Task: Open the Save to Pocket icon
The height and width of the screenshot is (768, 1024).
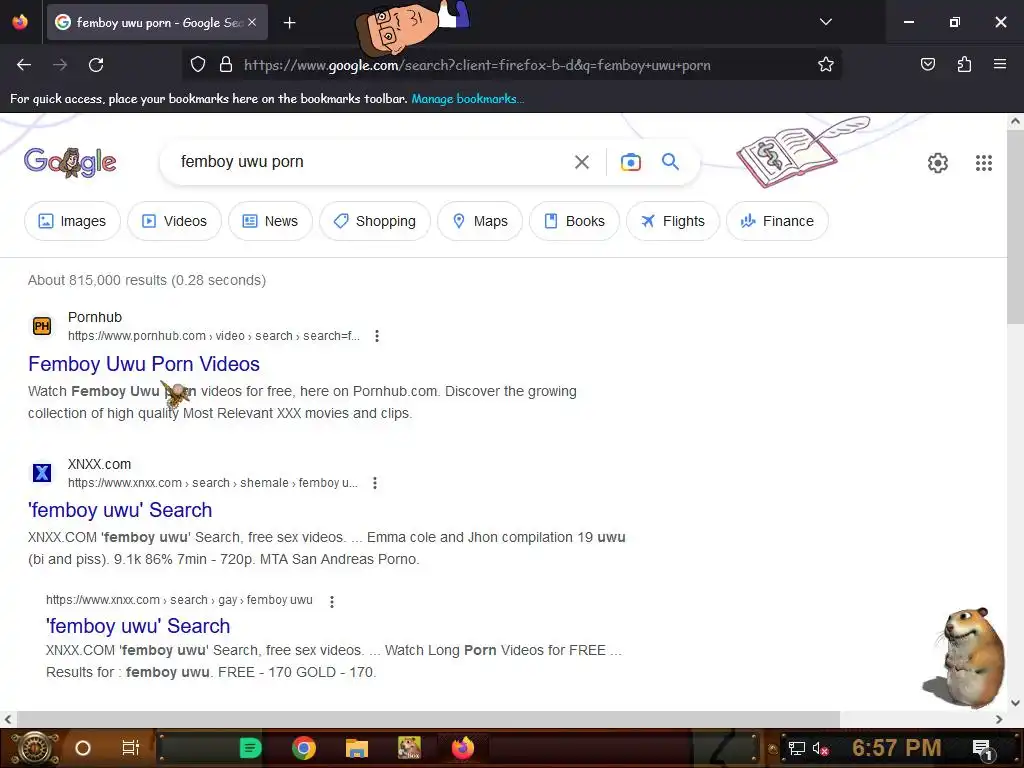Action: click(927, 64)
